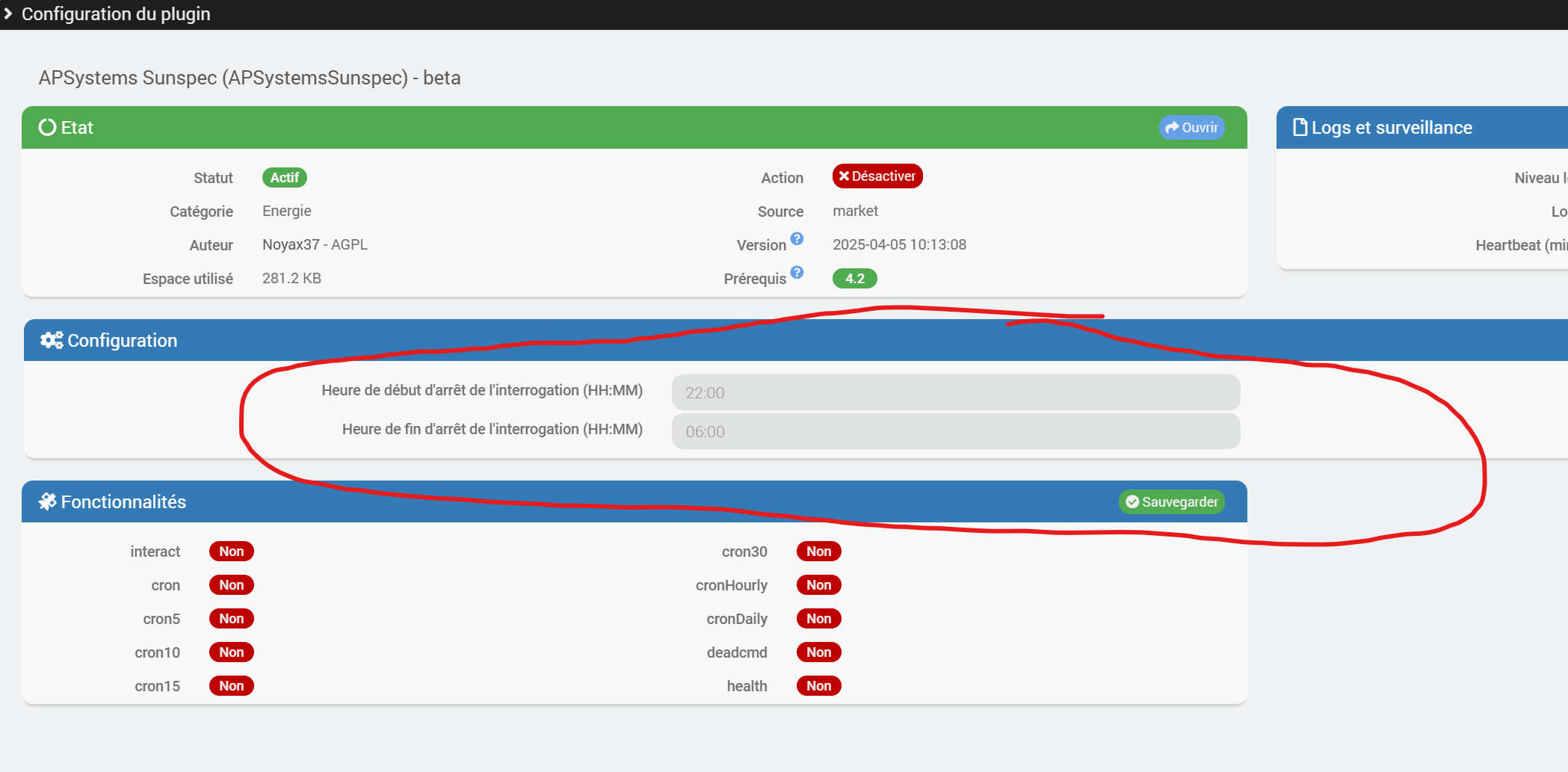Image resolution: width=1568 pixels, height=772 pixels.
Task: Select the used space value 281.2 KB
Action: (x=291, y=279)
